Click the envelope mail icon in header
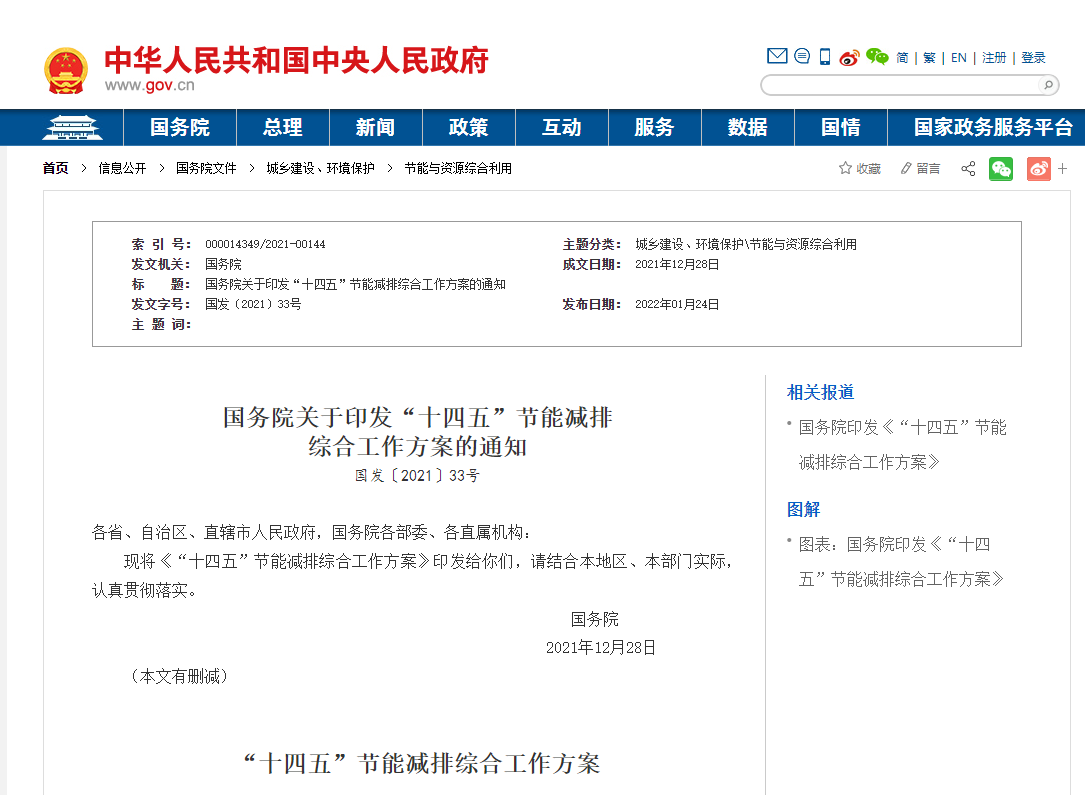Image resolution: width=1085 pixels, height=795 pixels. tap(777, 56)
